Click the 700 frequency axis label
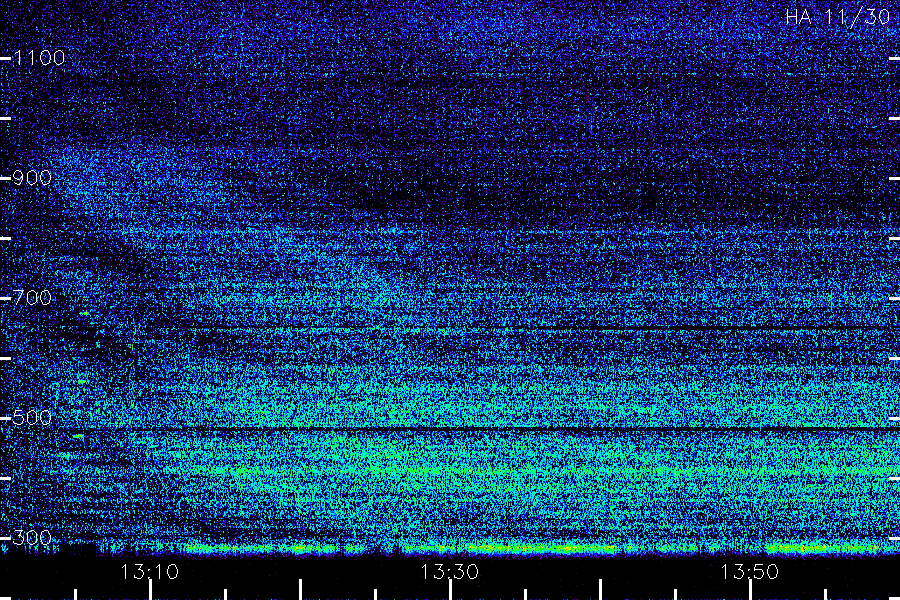The image size is (900, 600). 32,297
